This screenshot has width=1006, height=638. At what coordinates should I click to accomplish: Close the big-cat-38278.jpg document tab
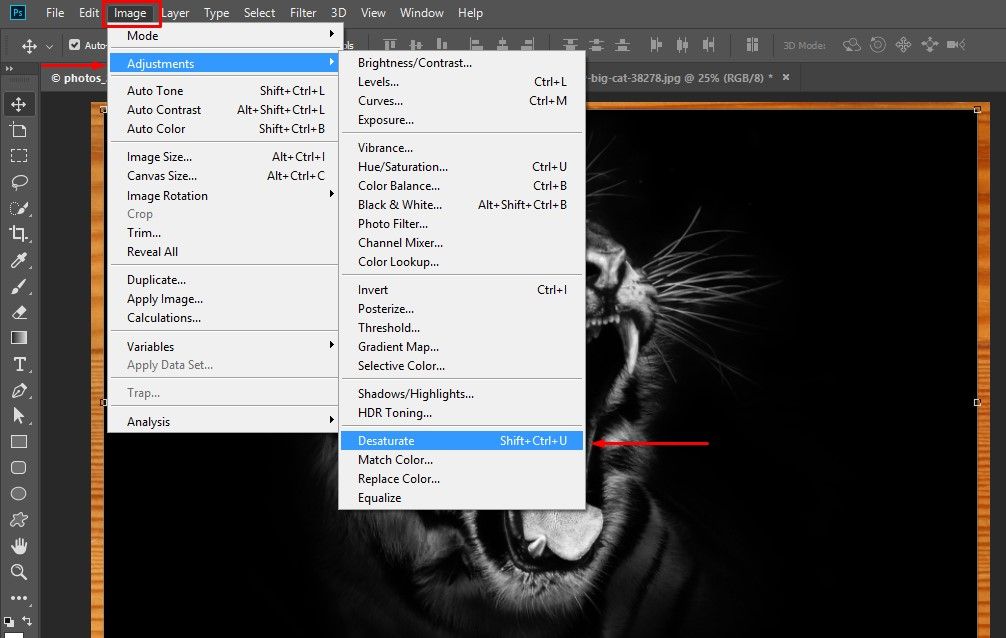point(786,77)
